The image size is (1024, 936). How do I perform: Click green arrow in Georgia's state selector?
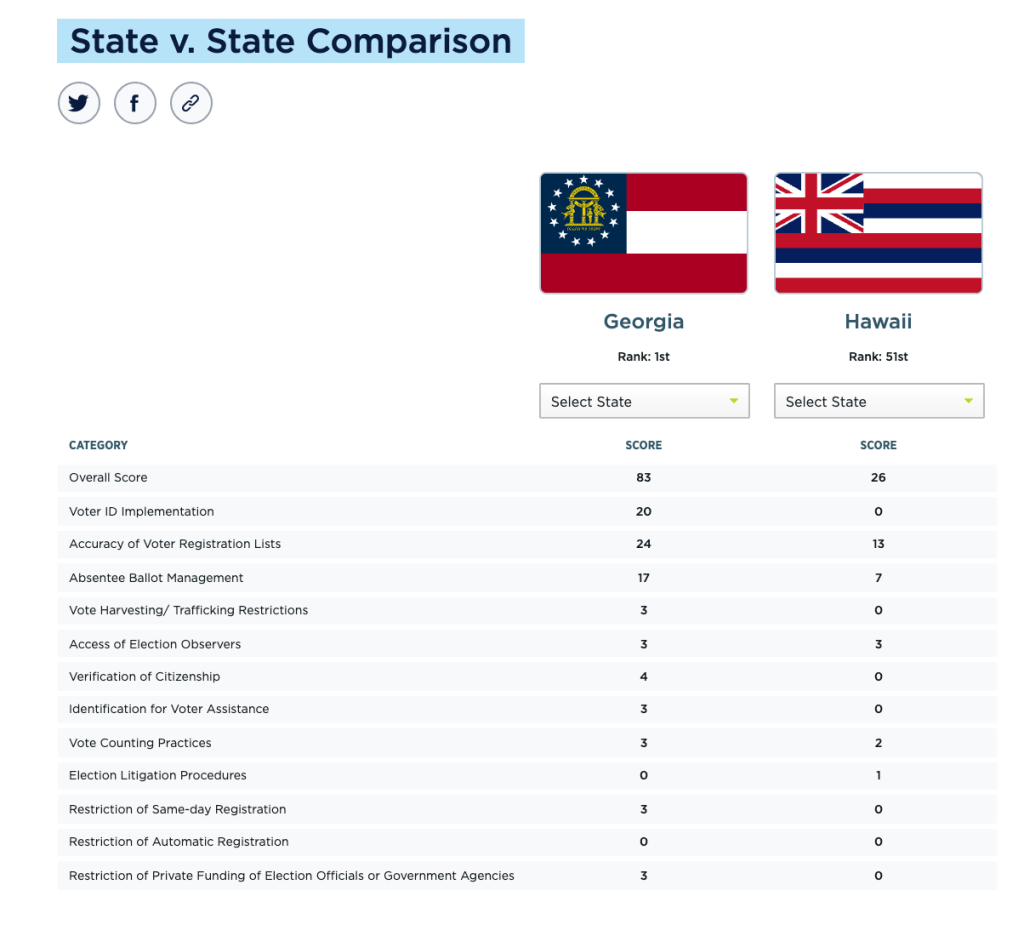point(734,401)
